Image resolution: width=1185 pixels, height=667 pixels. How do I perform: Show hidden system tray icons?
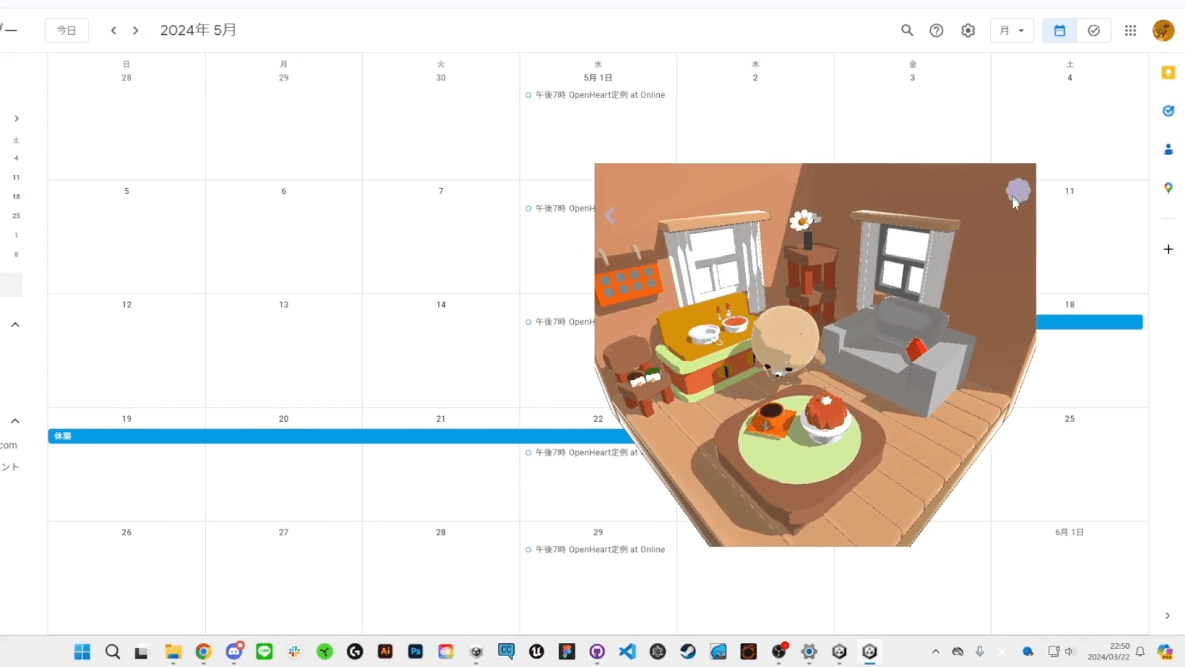coord(936,652)
